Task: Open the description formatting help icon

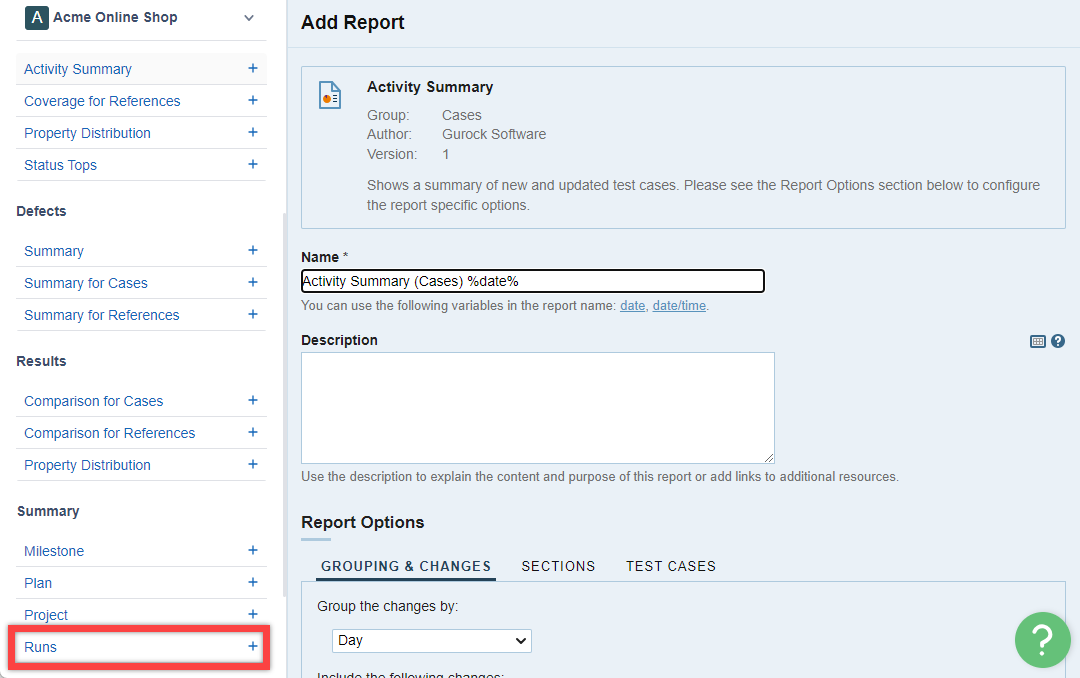Action: pyautogui.click(x=1058, y=341)
